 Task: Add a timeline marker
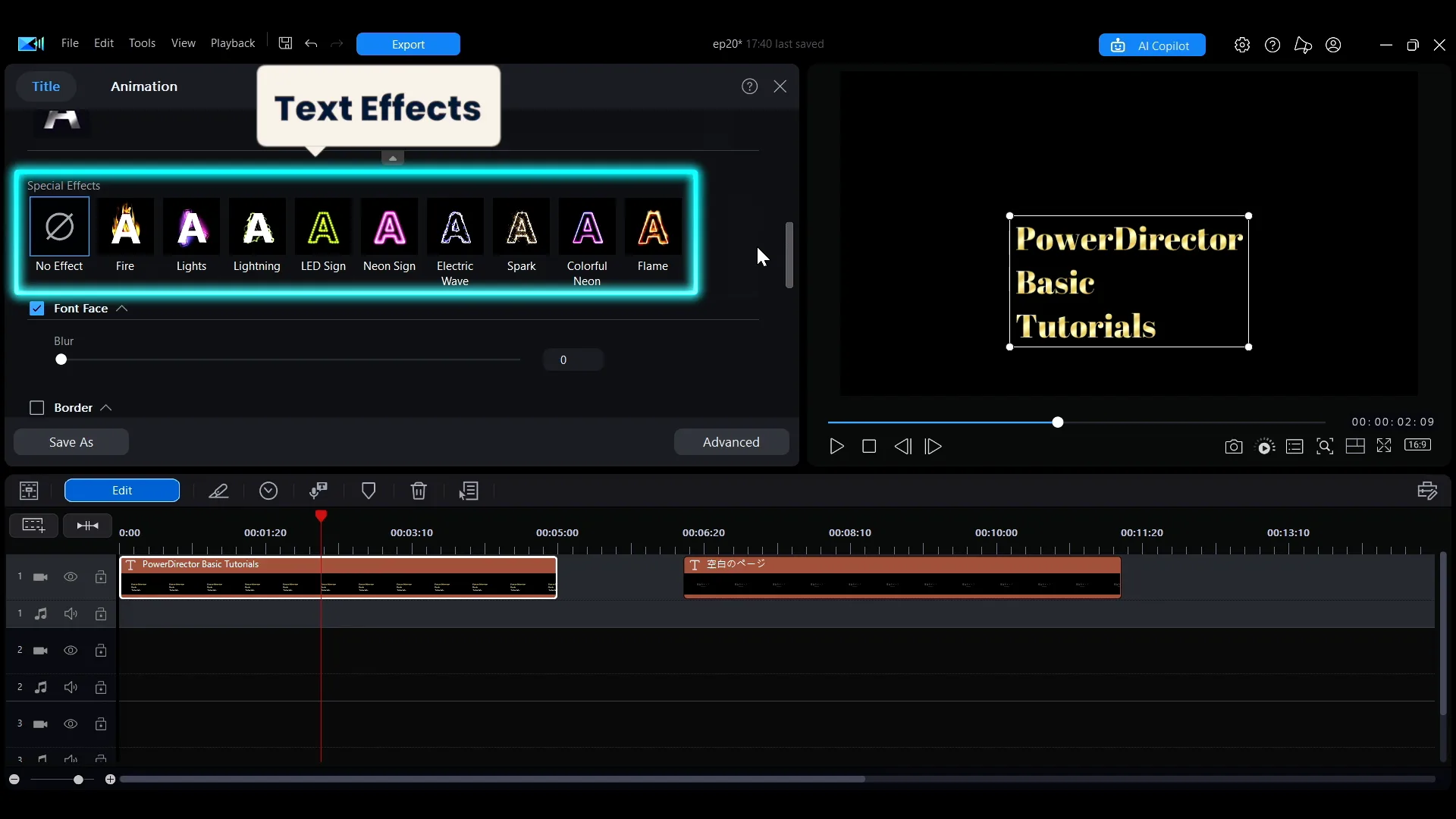pyautogui.click(x=369, y=491)
